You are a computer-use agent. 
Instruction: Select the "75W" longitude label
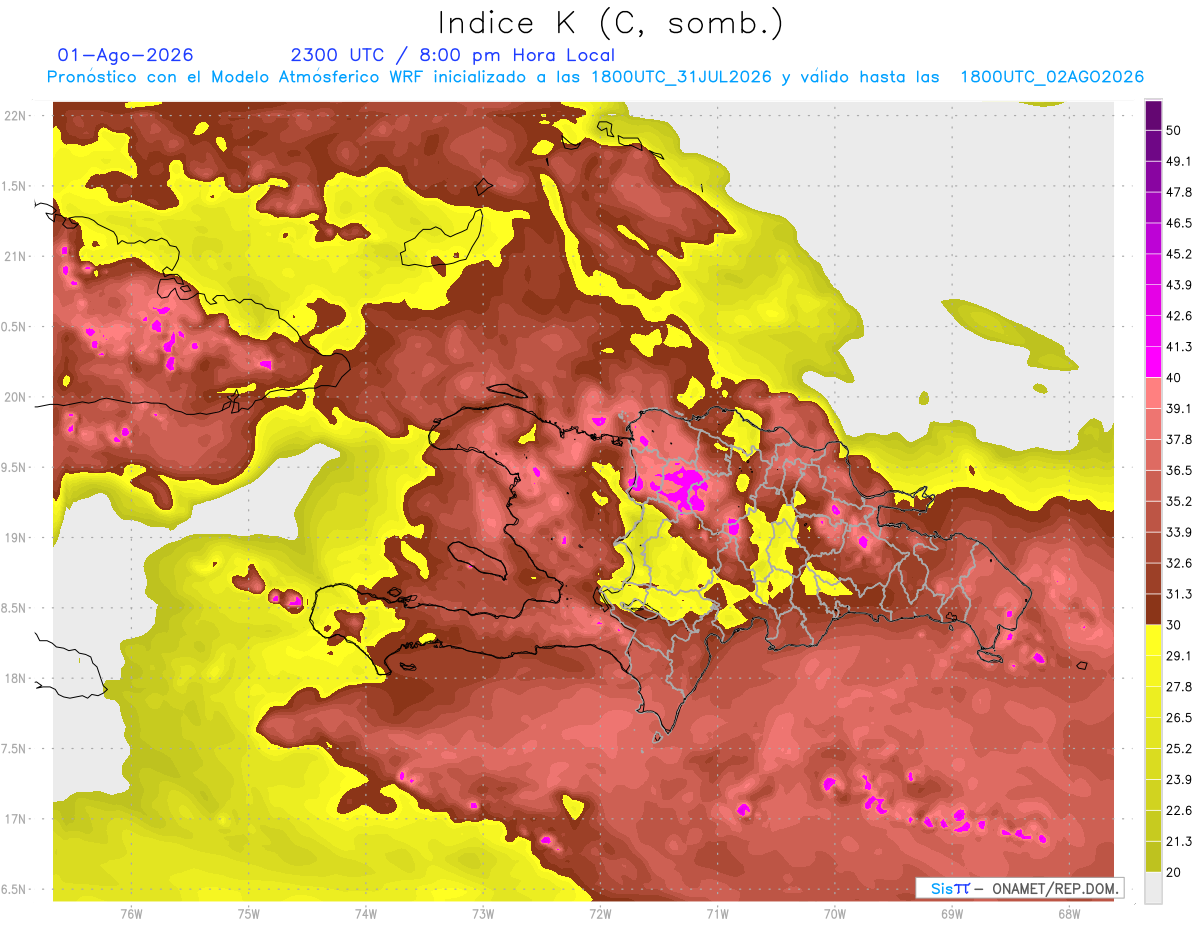pyautogui.click(x=248, y=914)
